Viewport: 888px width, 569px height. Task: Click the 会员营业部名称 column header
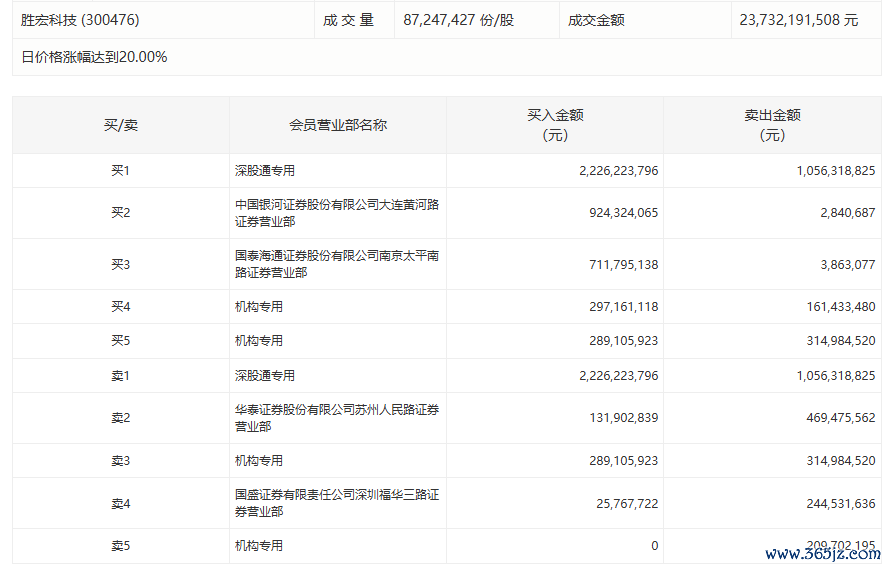pyautogui.click(x=338, y=125)
